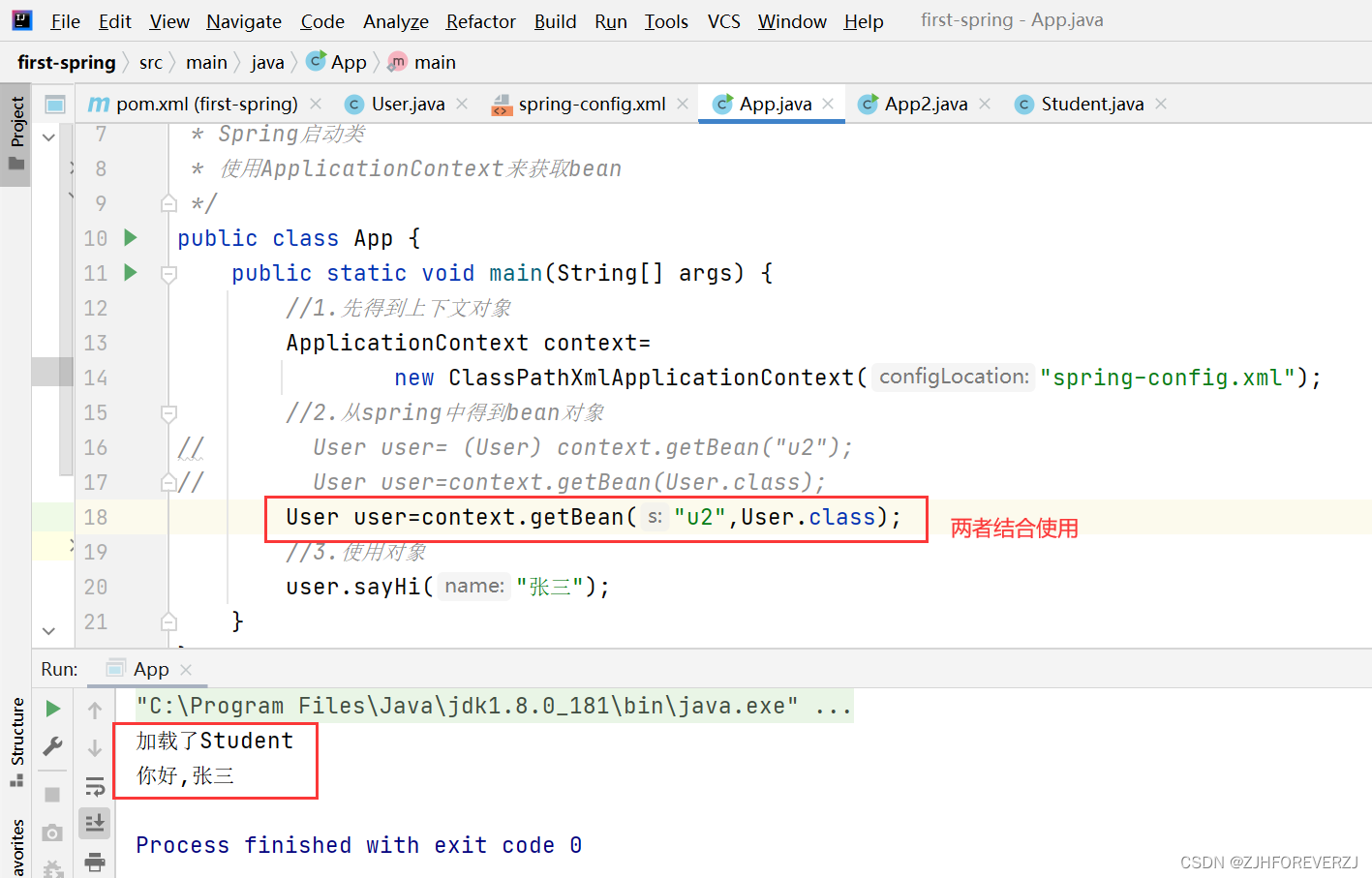Image resolution: width=1372 pixels, height=878 pixels.
Task: Open the Build menu
Action: click(x=555, y=21)
